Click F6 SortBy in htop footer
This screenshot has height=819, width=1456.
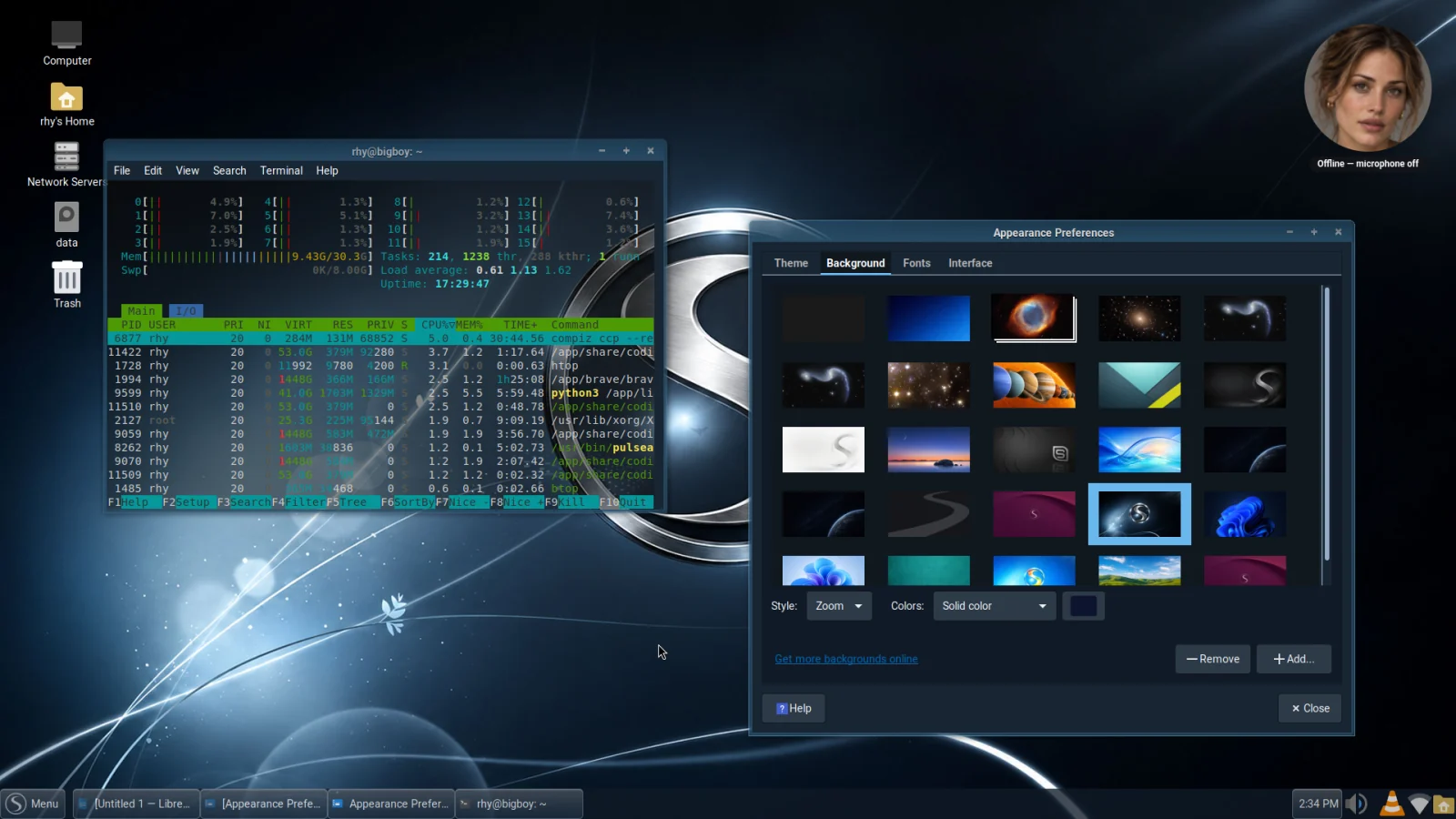408,502
